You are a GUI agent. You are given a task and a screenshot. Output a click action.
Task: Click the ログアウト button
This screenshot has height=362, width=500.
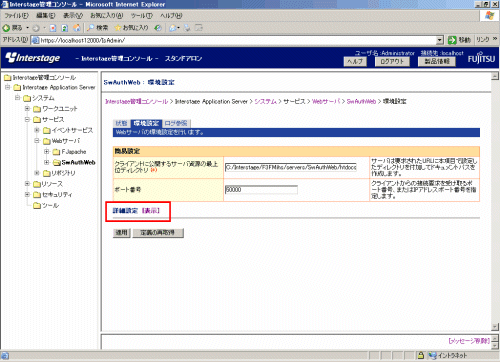[392, 62]
